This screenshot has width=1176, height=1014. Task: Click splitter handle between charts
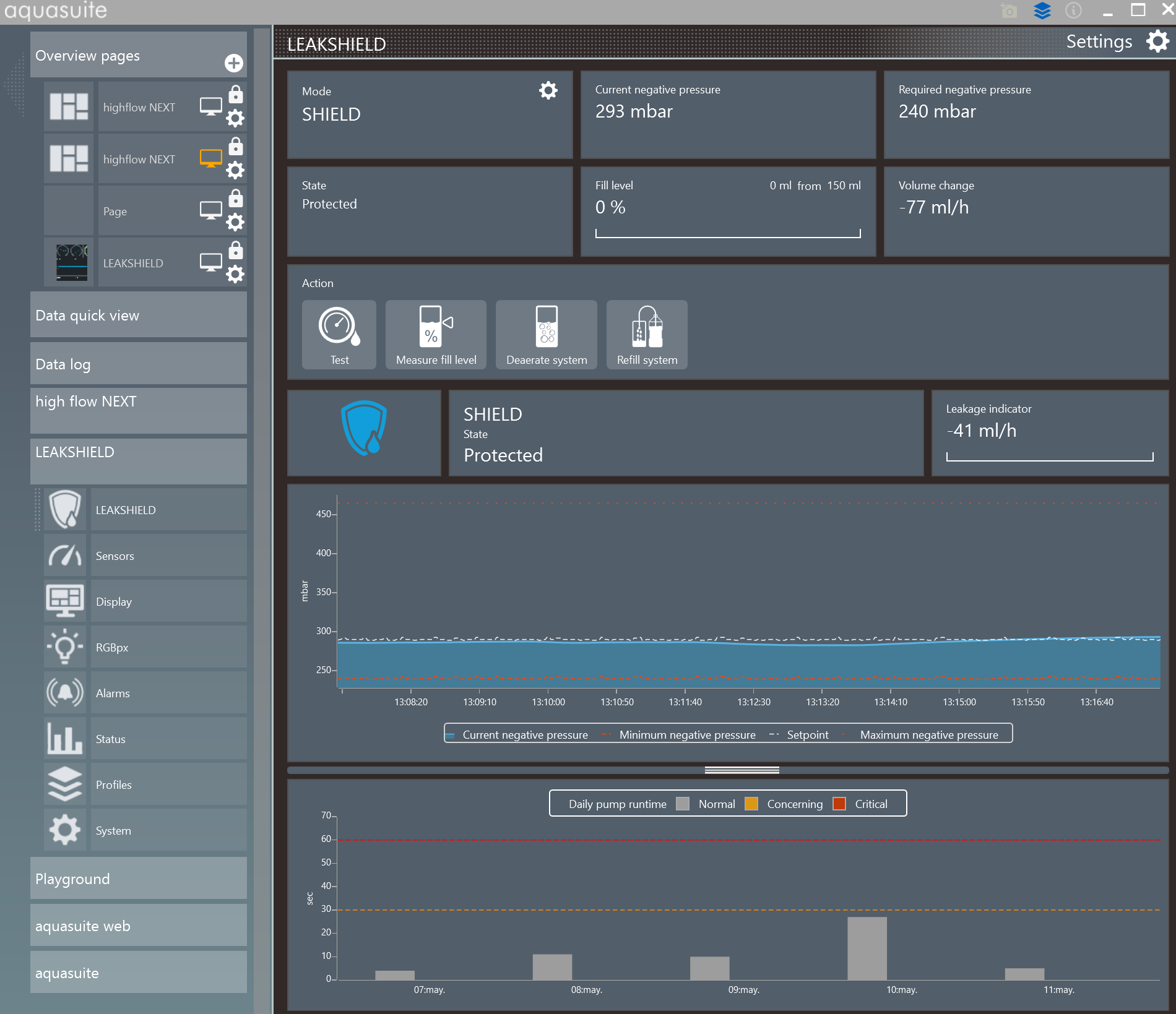[x=741, y=770]
